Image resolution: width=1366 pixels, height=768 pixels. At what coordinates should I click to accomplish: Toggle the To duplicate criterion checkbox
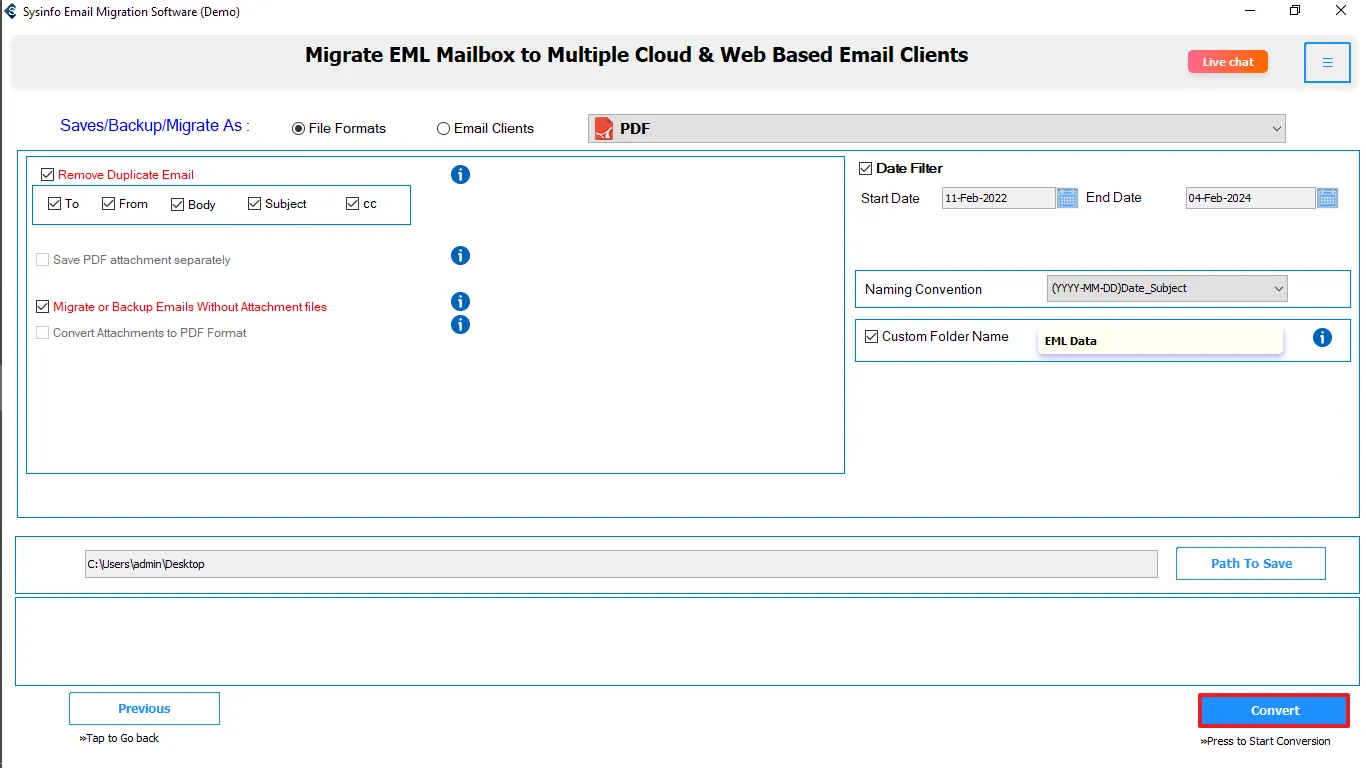tap(55, 204)
